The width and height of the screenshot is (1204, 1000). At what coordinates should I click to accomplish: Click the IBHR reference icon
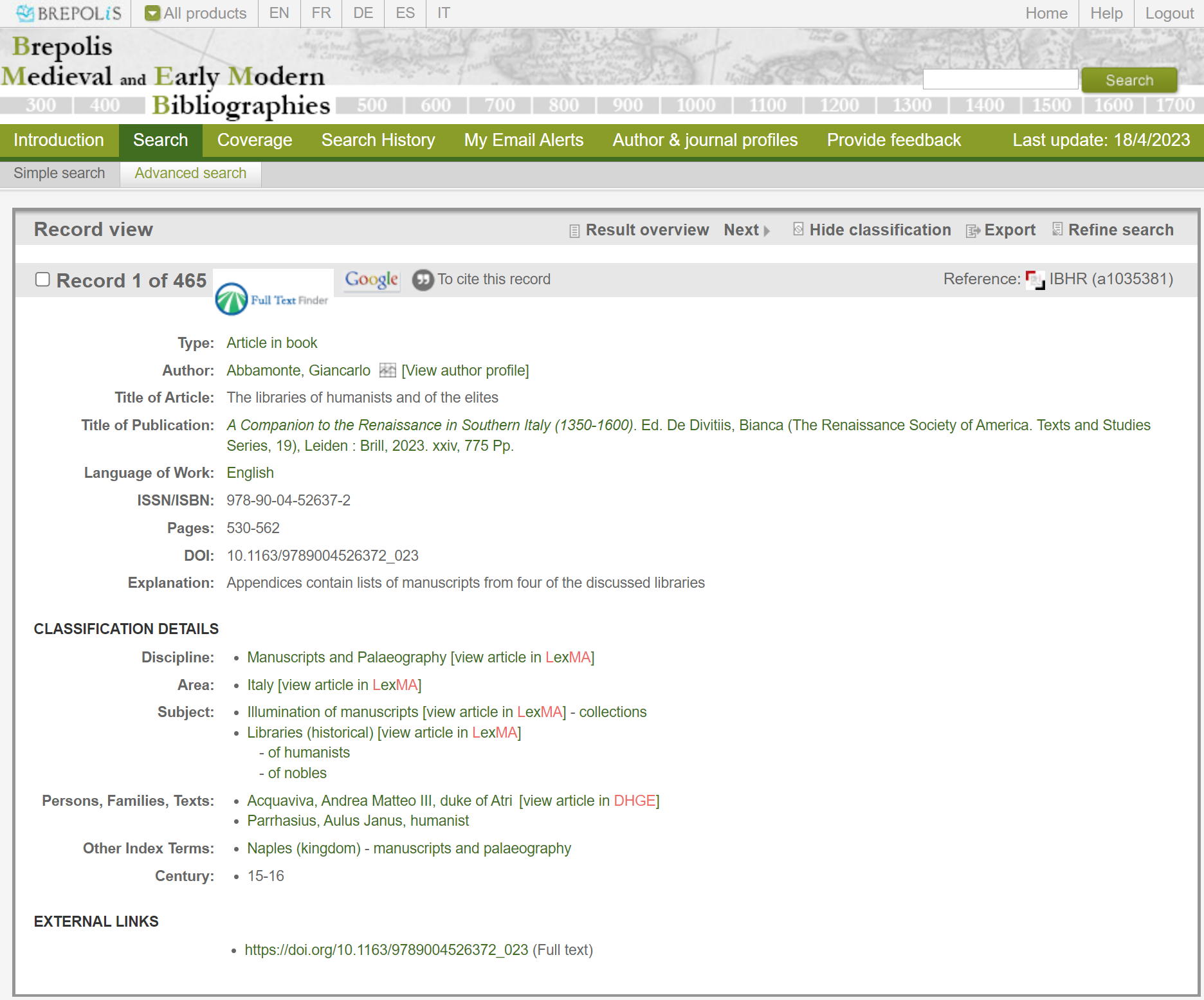(1035, 280)
